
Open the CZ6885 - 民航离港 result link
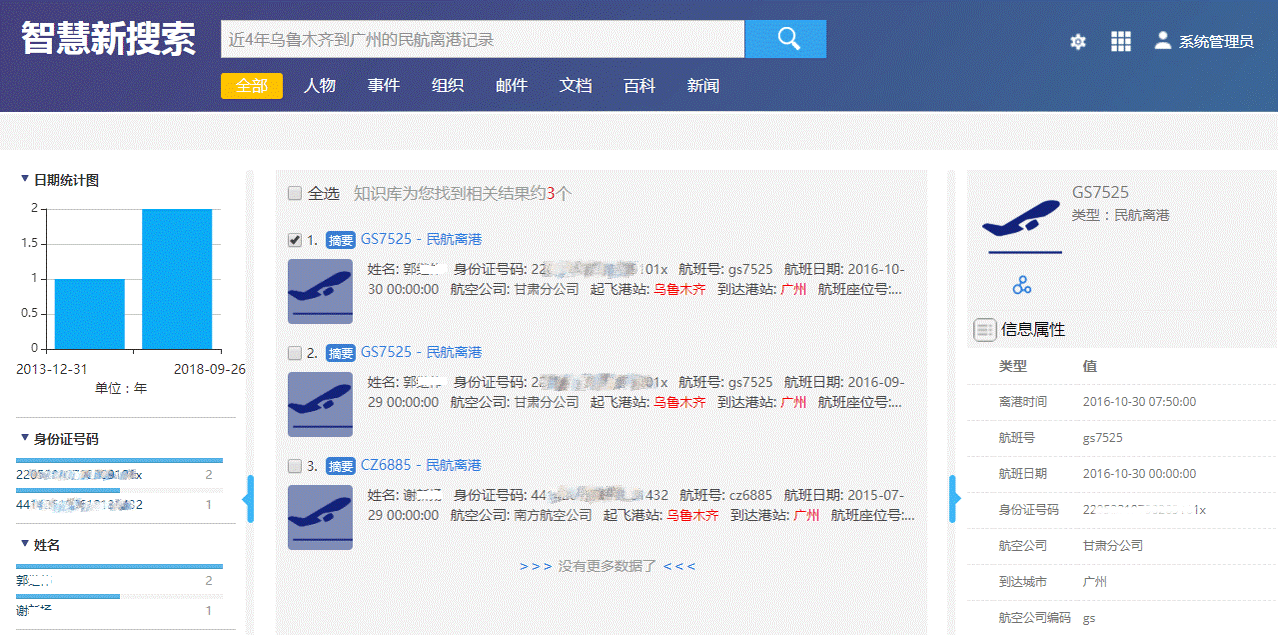[x=420, y=465]
